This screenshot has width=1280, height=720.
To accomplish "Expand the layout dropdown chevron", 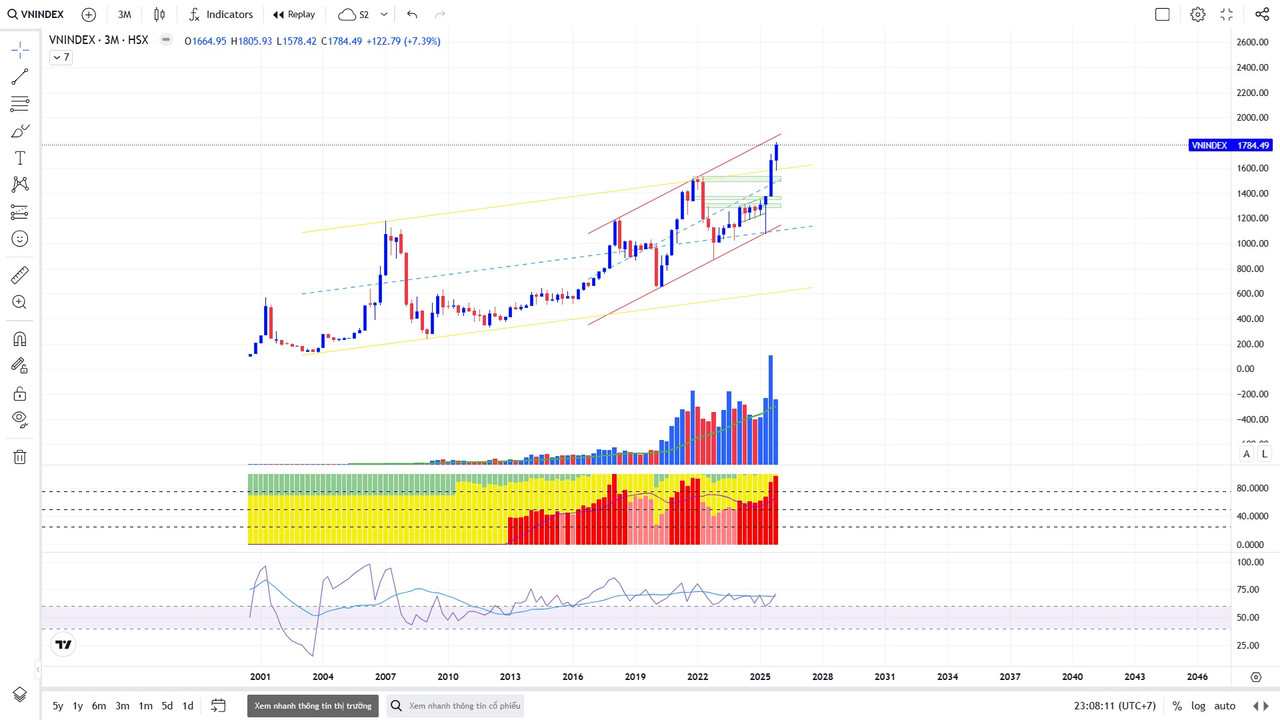I will pos(384,15).
